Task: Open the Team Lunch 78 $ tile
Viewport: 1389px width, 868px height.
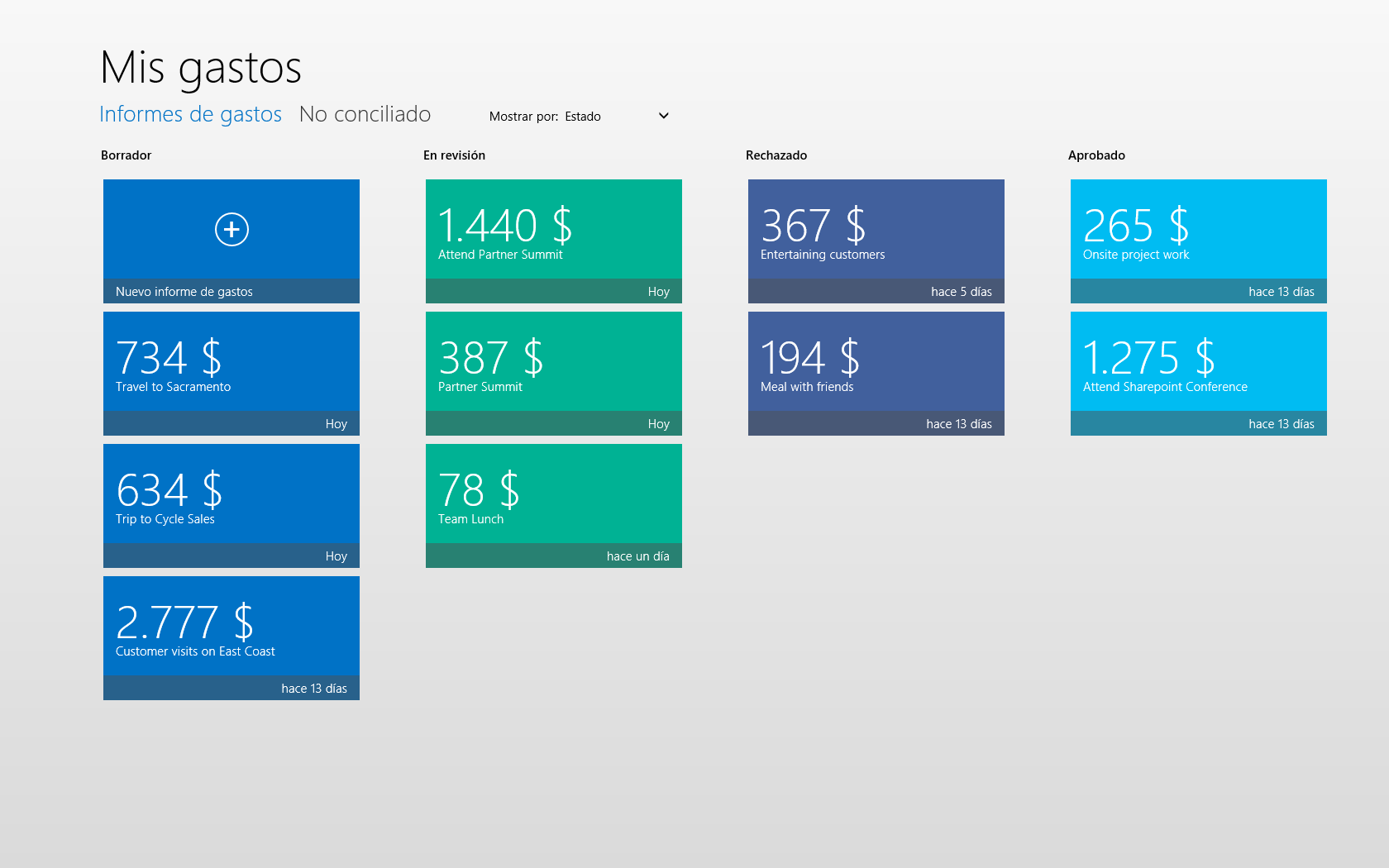Action: (554, 506)
